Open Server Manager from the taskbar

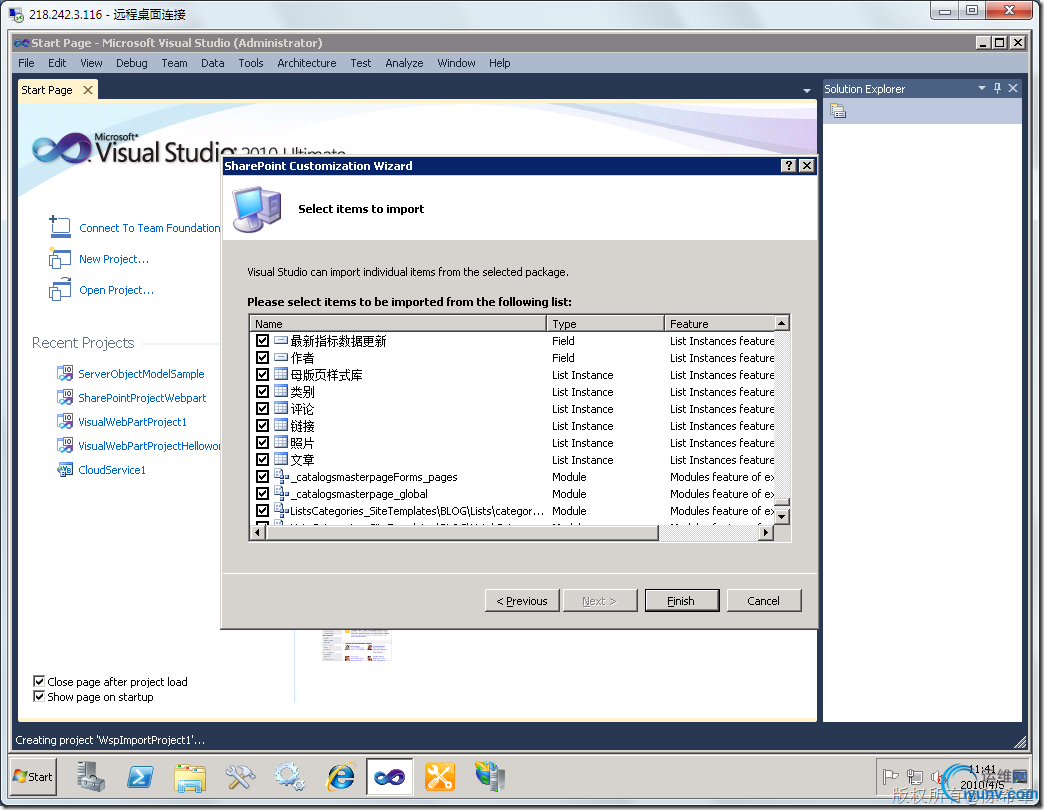point(90,777)
